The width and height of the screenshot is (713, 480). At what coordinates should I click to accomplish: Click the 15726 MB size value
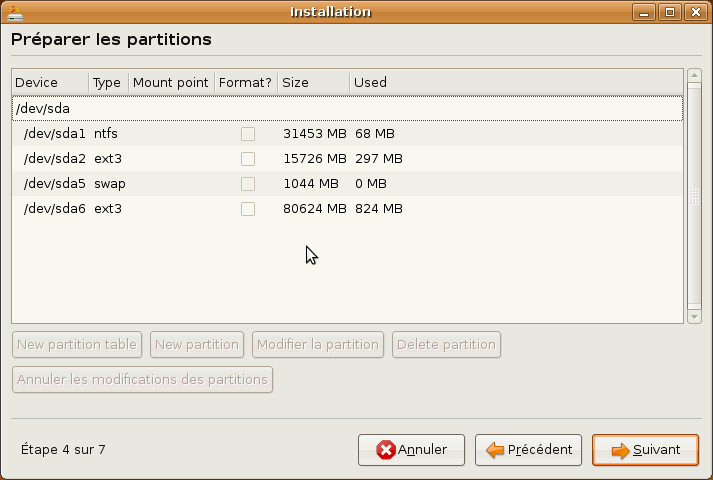(315, 159)
